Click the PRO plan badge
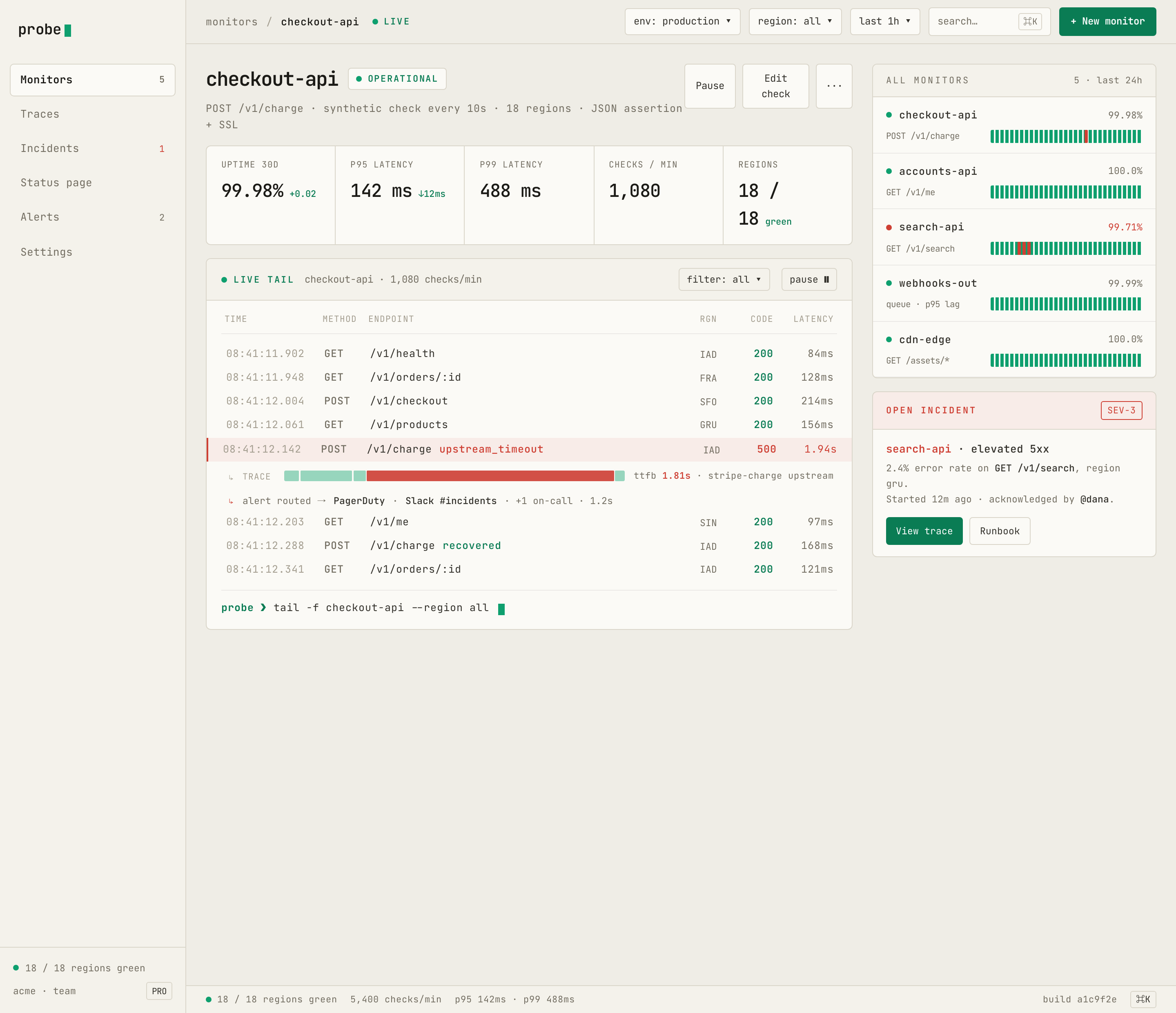The image size is (1176, 1013). tap(159, 991)
